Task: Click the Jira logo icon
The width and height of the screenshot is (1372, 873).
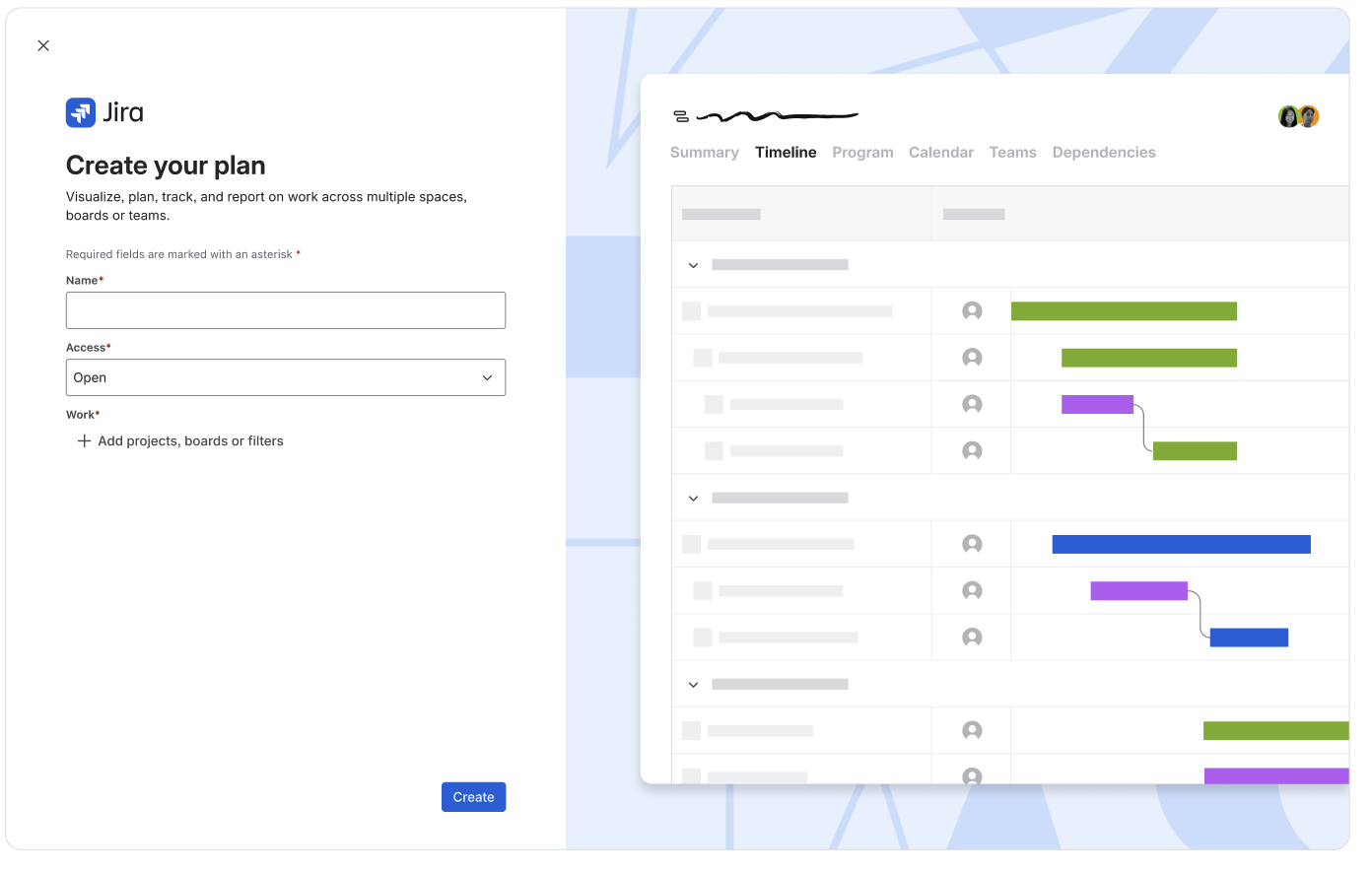Action: tap(81, 112)
